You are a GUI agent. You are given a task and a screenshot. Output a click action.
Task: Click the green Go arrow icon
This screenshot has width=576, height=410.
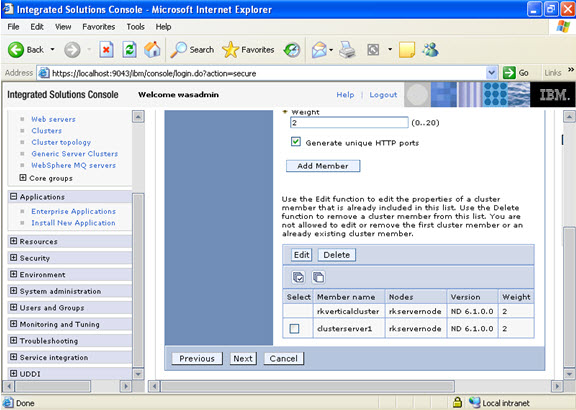(x=509, y=73)
